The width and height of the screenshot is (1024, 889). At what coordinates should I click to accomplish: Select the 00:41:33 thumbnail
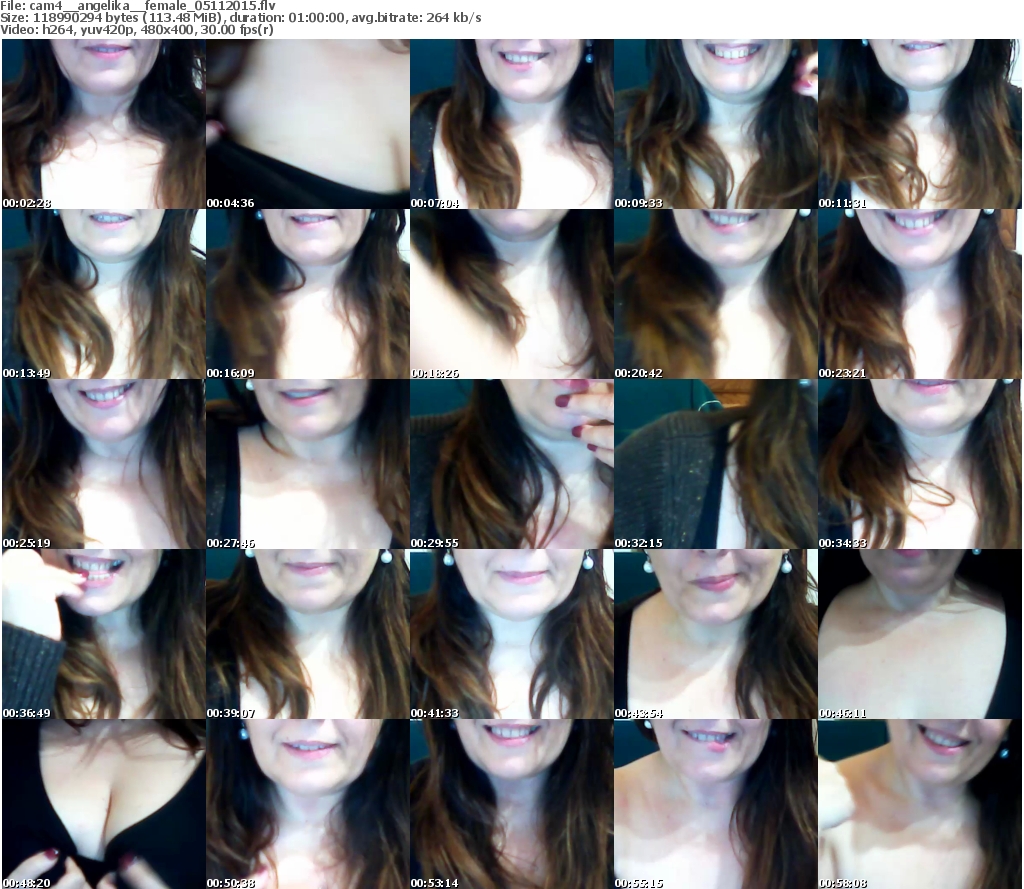click(x=511, y=634)
